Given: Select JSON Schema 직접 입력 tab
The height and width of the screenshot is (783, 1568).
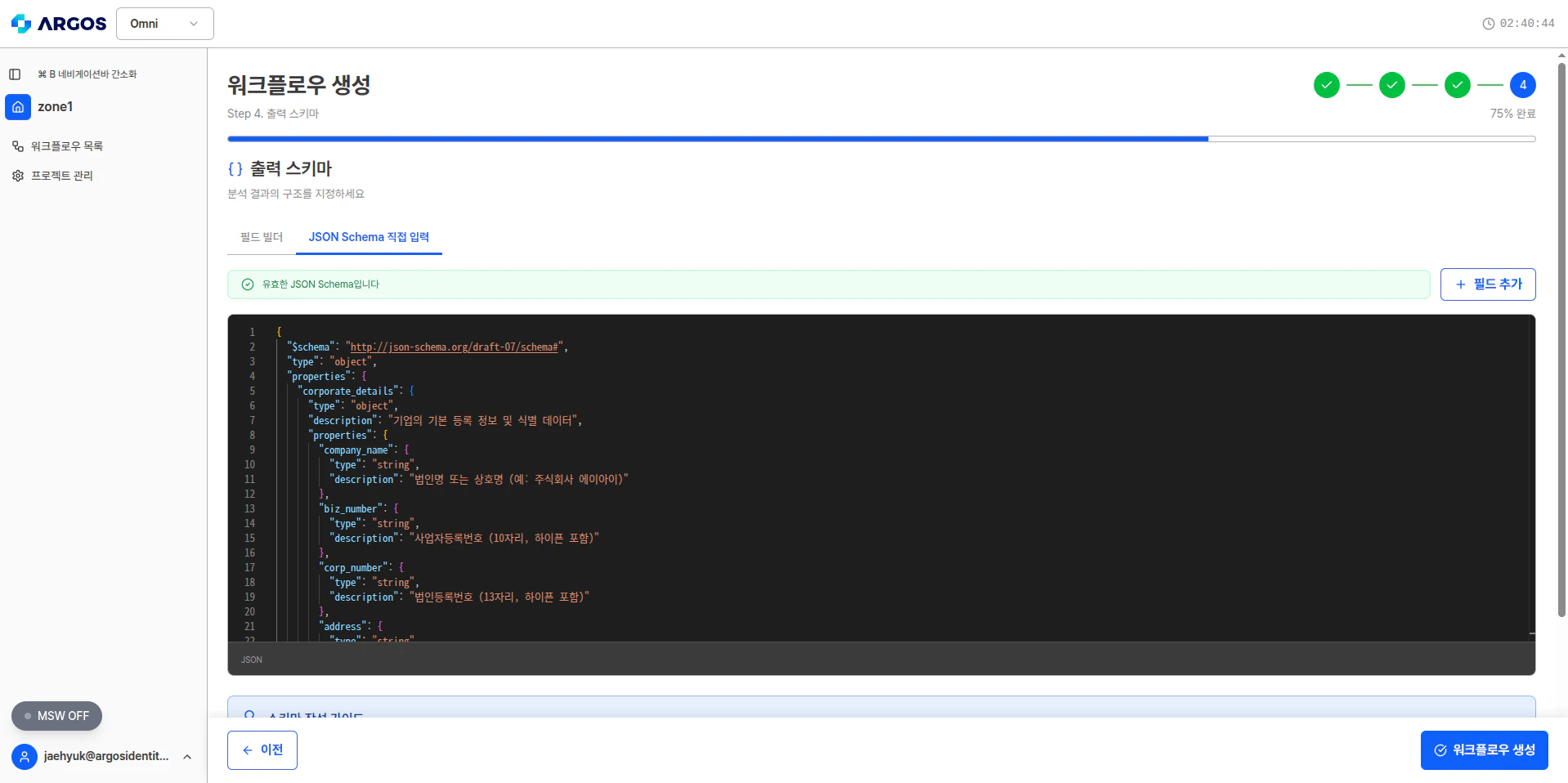Looking at the screenshot, I should [369, 237].
